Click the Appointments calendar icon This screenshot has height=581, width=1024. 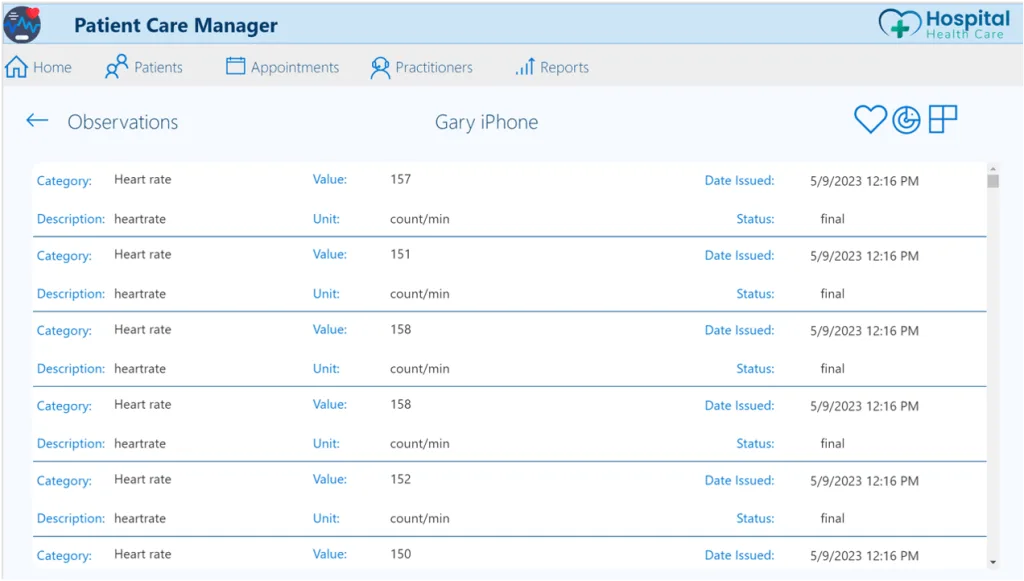[x=235, y=66]
